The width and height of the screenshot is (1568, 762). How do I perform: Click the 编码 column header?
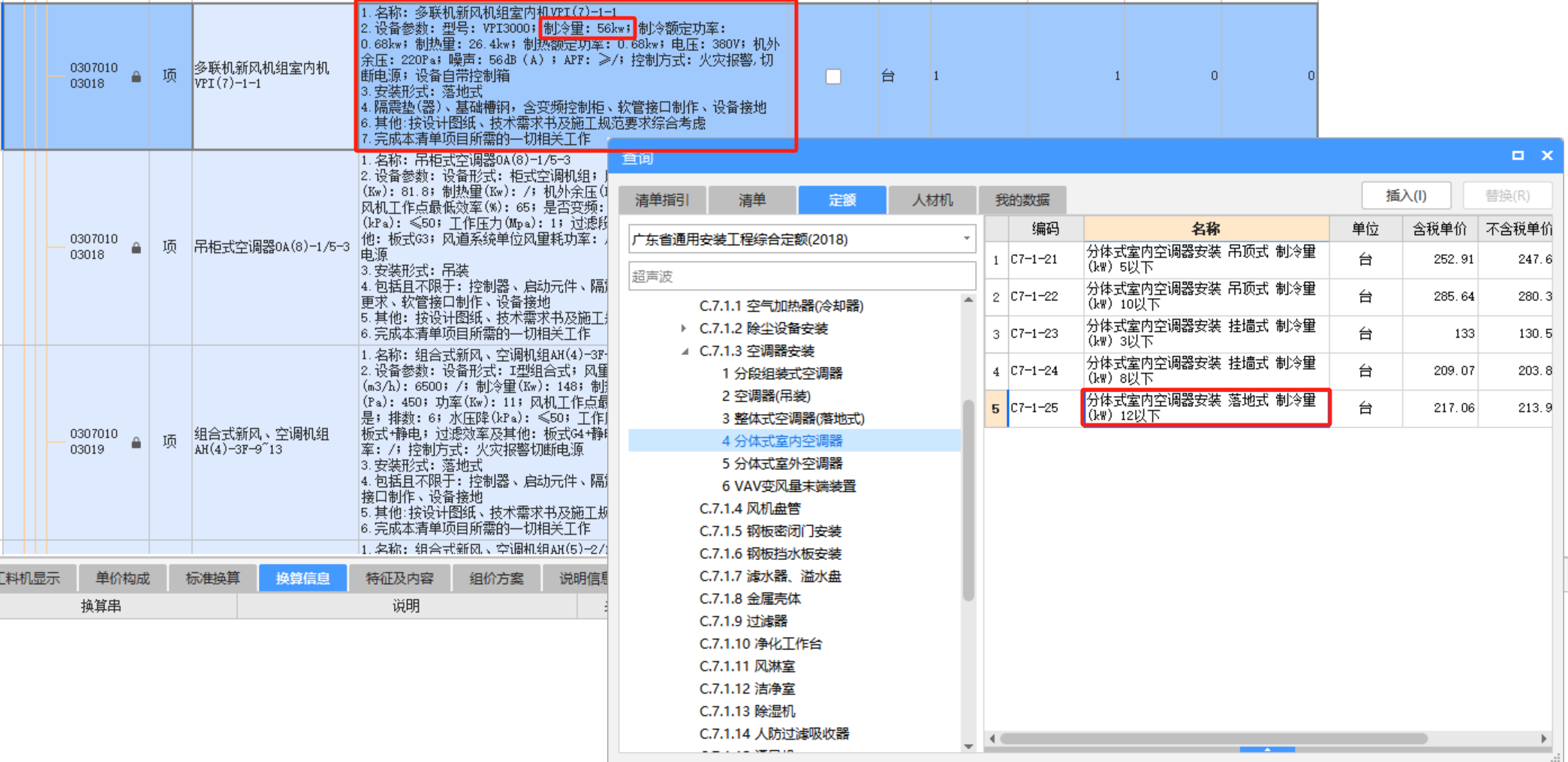point(1045,229)
